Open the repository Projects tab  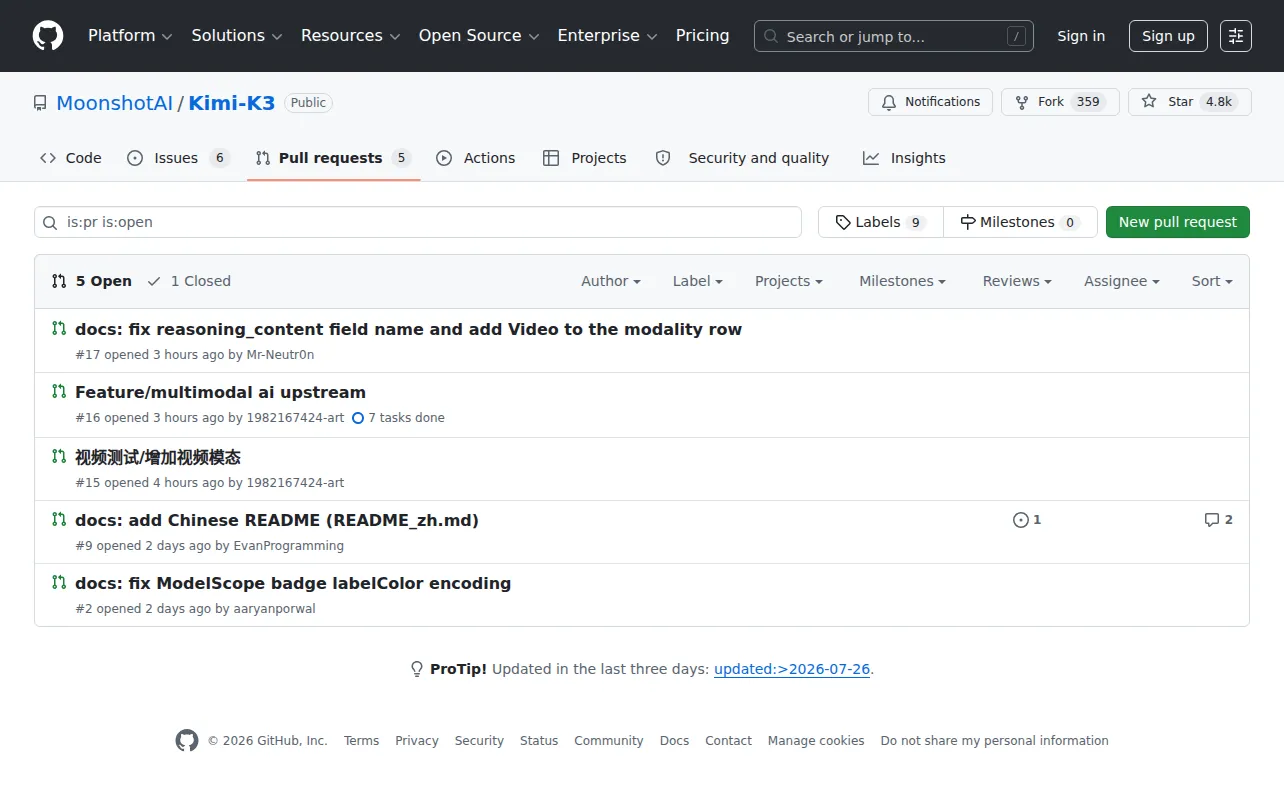pyautogui.click(x=585, y=158)
